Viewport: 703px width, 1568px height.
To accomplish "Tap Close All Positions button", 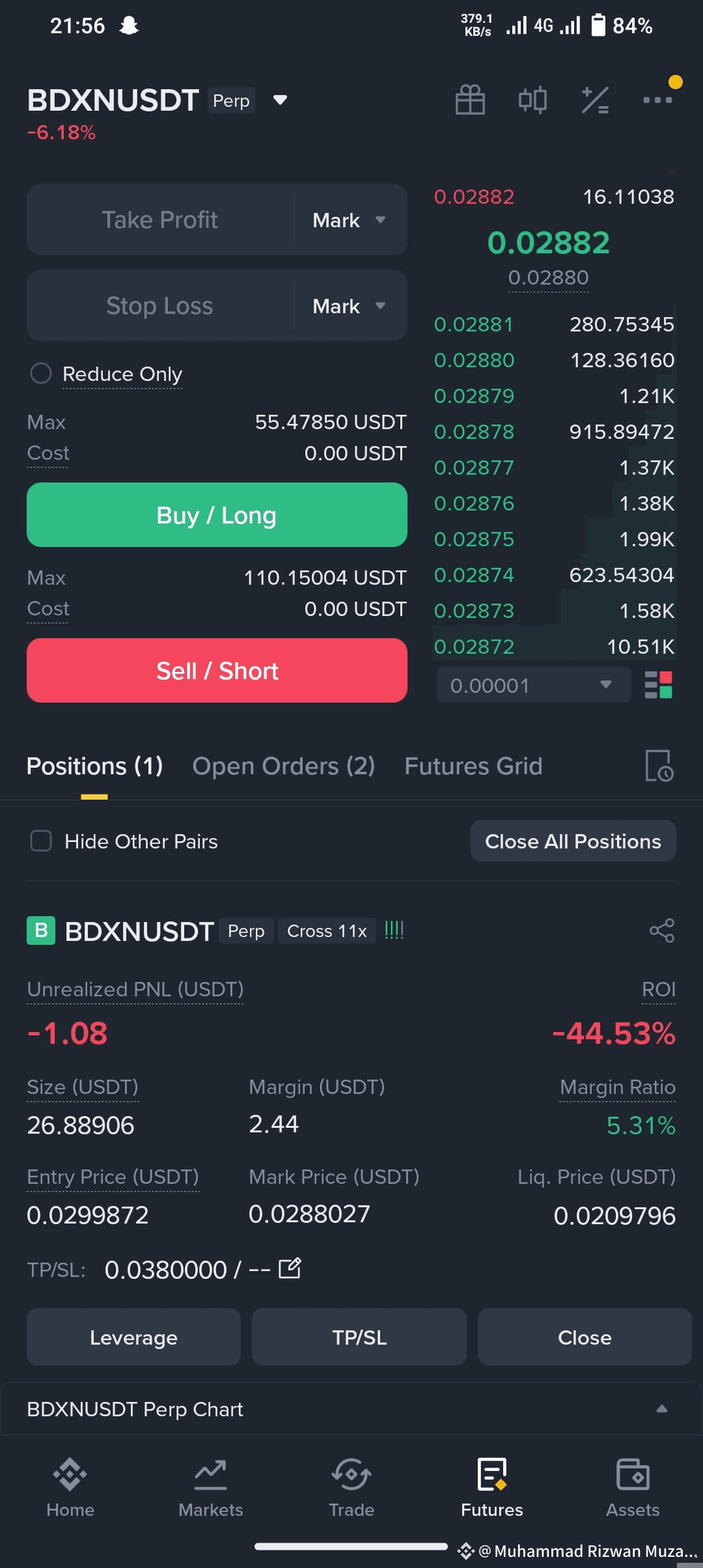I will point(573,841).
